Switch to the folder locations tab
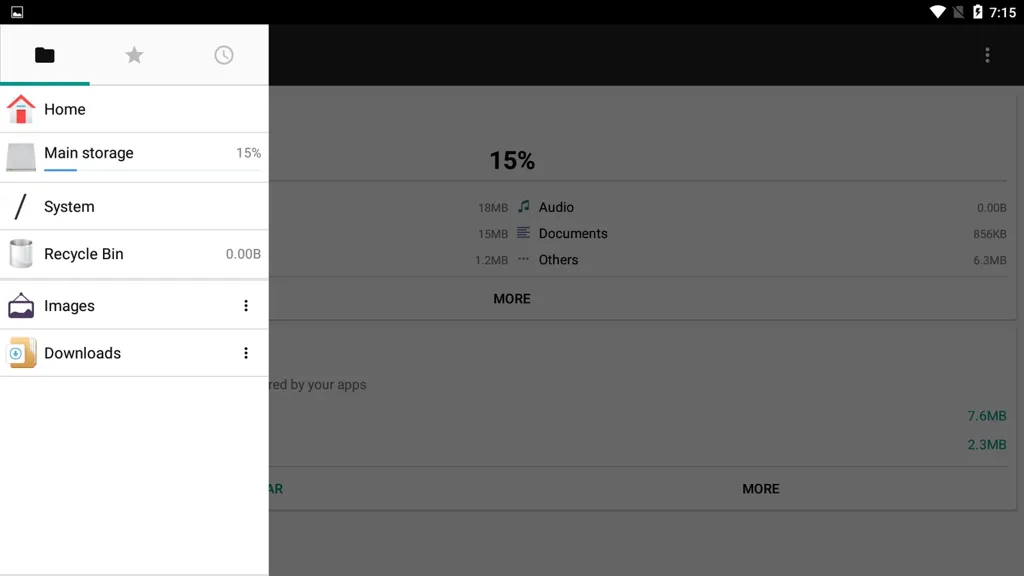This screenshot has height=576, width=1024. point(44,55)
